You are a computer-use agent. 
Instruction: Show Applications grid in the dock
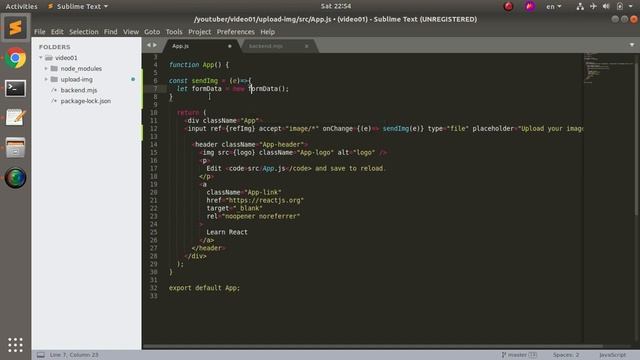16,345
